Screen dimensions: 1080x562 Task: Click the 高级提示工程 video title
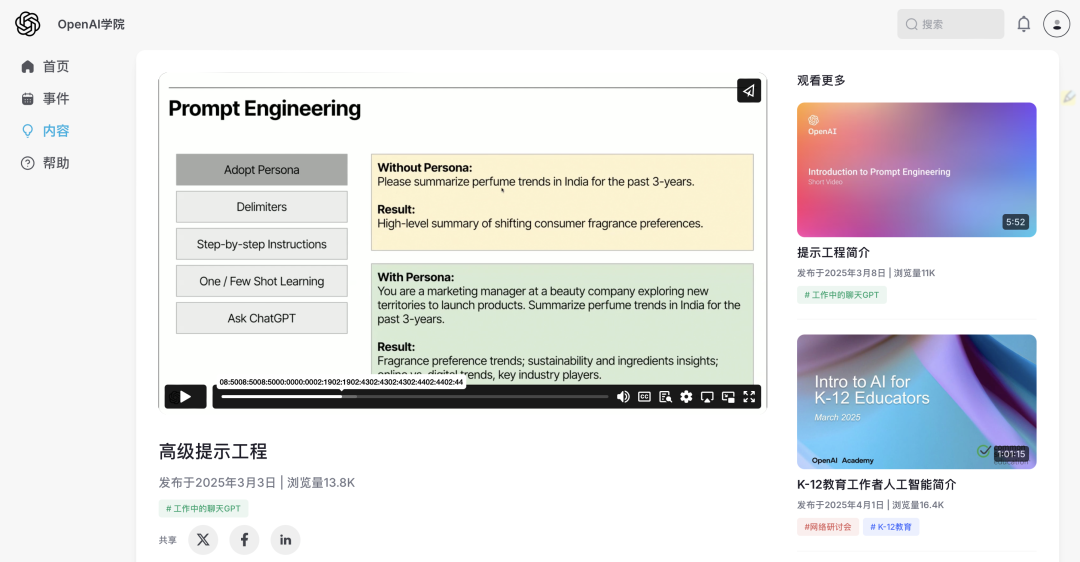click(213, 452)
